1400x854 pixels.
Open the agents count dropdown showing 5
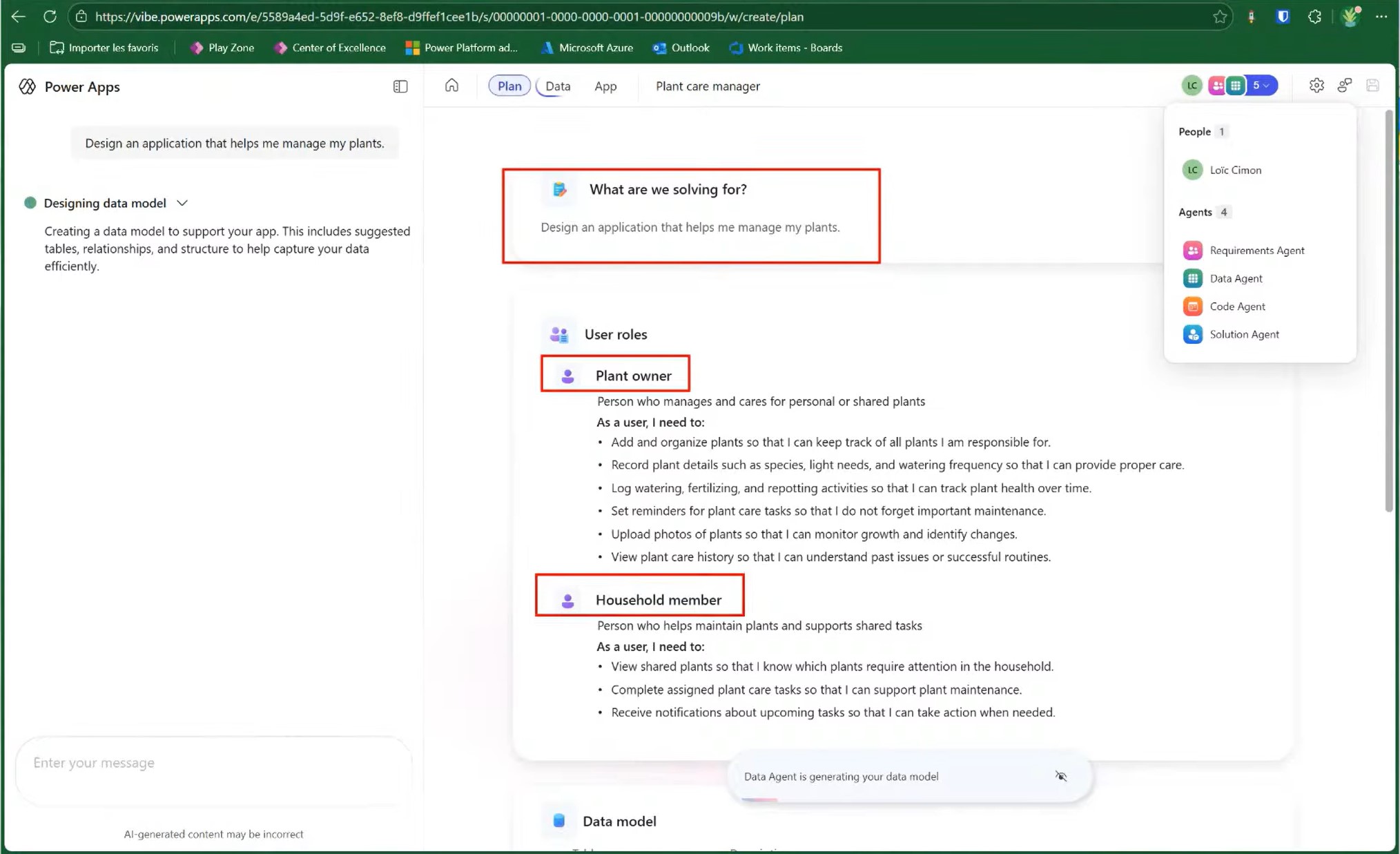pyautogui.click(x=1261, y=86)
